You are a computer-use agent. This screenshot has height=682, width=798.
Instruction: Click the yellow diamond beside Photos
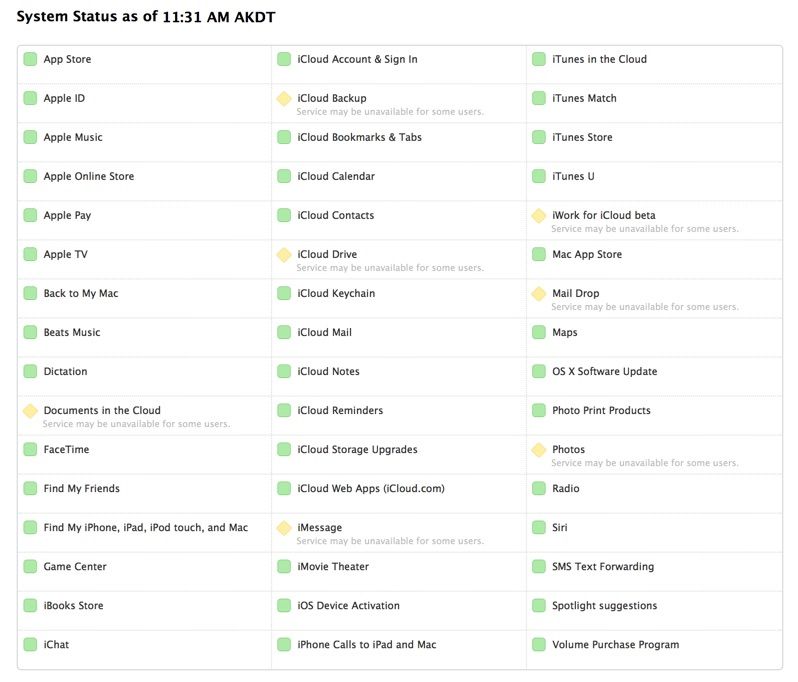coord(539,450)
